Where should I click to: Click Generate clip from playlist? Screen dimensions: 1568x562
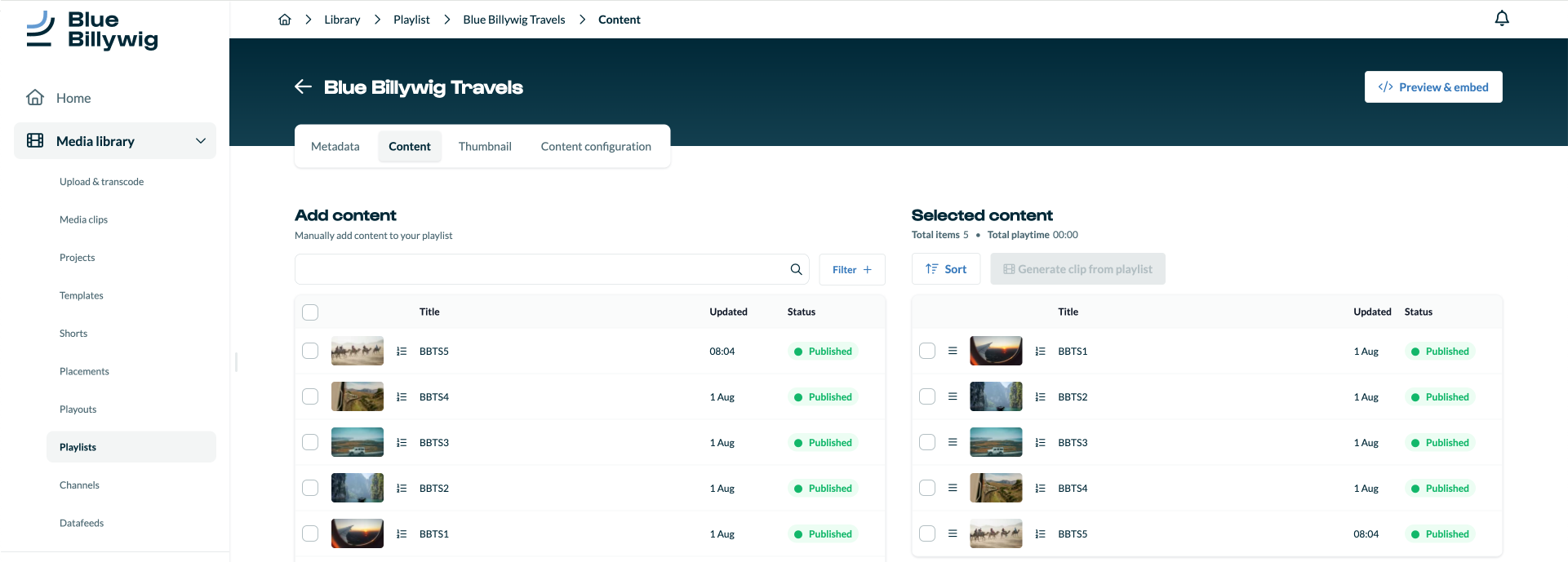click(1077, 269)
